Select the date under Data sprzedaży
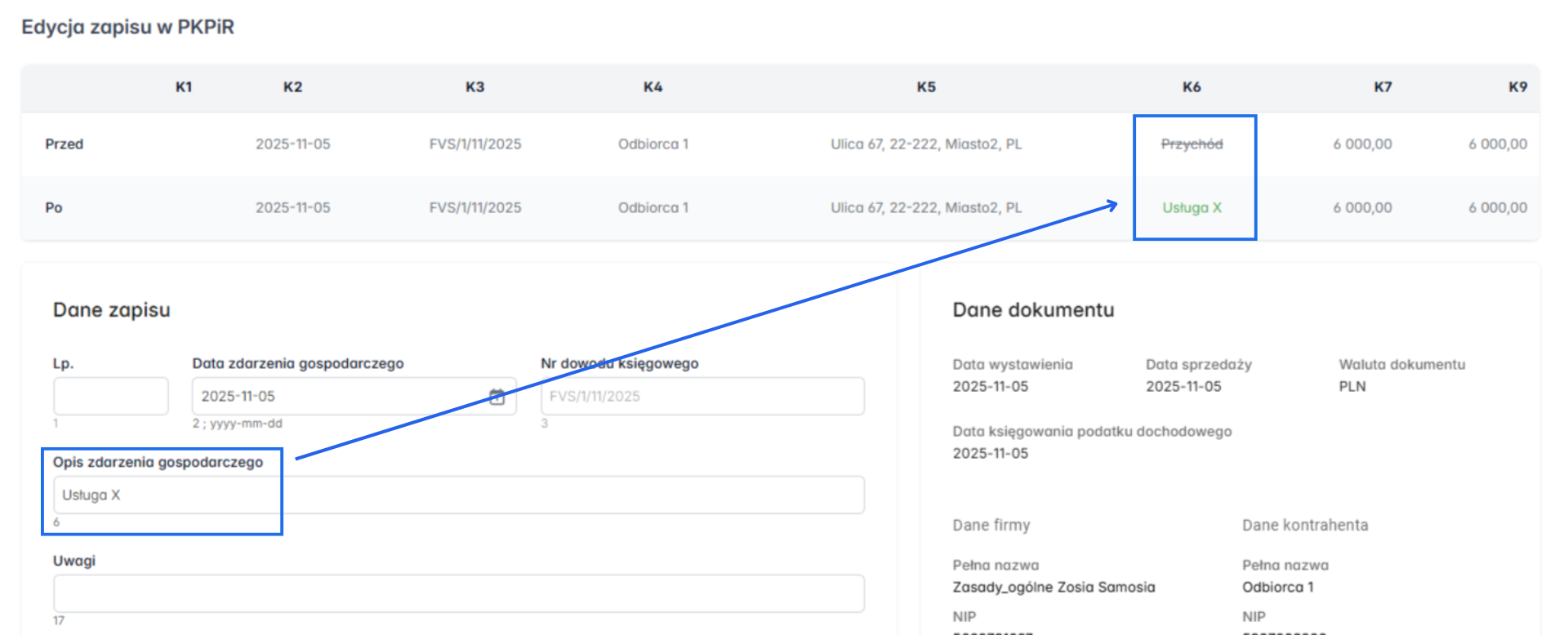Image resolution: width=1568 pixels, height=635 pixels. (1183, 386)
